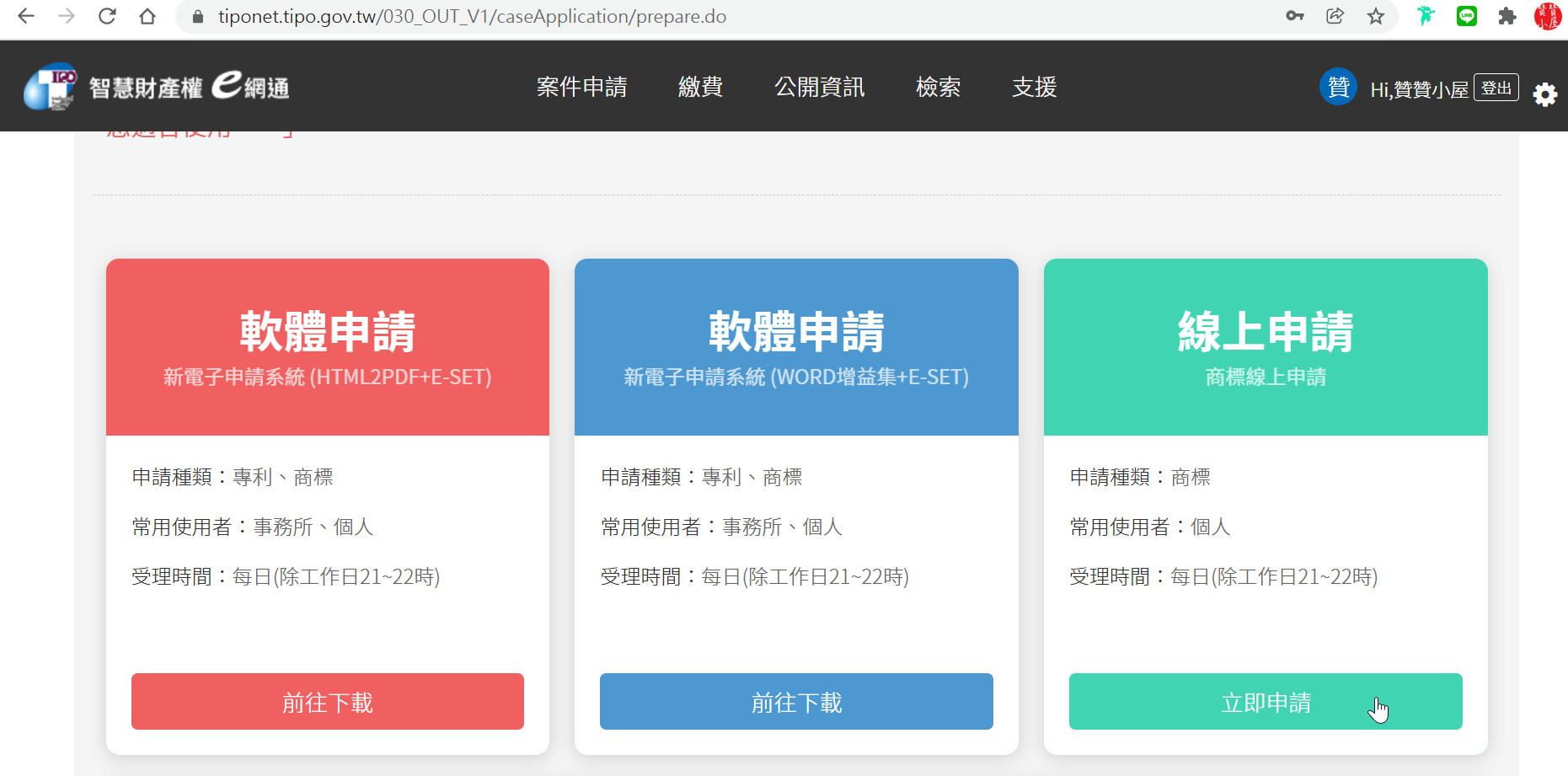Open the settings gear icon
1568x776 pixels.
(1544, 94)
